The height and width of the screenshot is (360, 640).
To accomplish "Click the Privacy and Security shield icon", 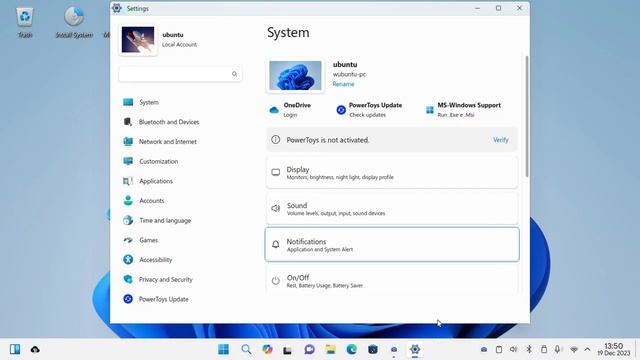I will (x=128, y=279).
